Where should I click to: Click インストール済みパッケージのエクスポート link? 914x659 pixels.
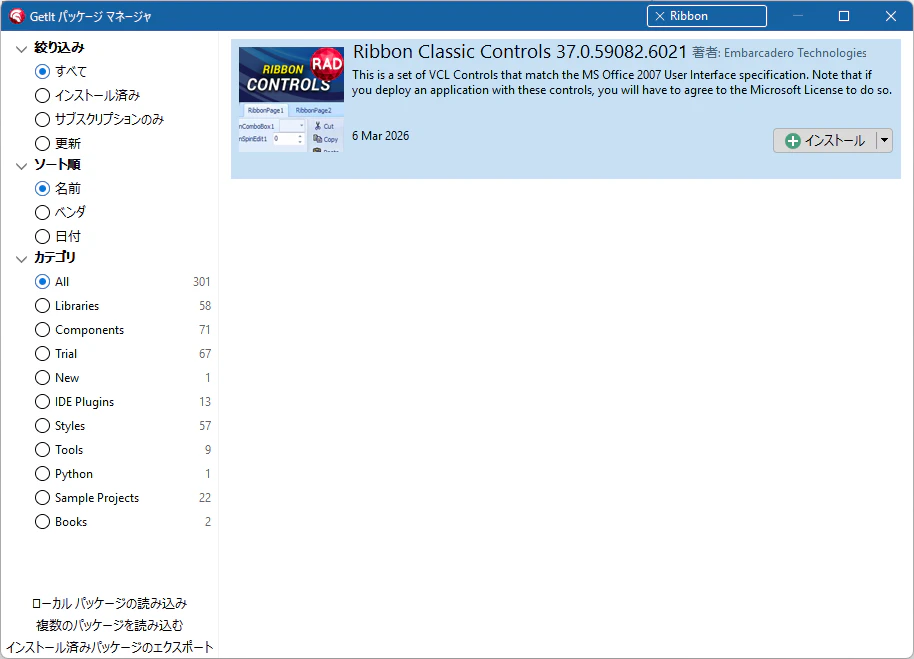point(110,647)
